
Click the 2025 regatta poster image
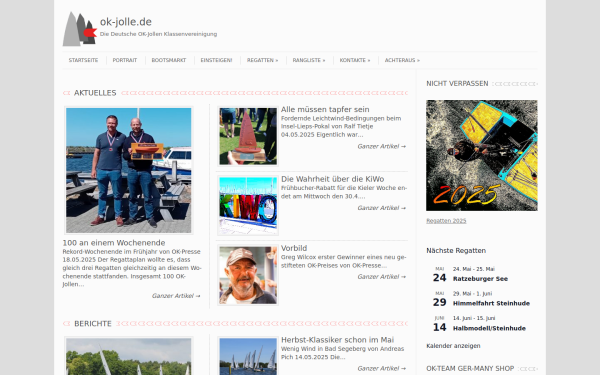(482, 155)
